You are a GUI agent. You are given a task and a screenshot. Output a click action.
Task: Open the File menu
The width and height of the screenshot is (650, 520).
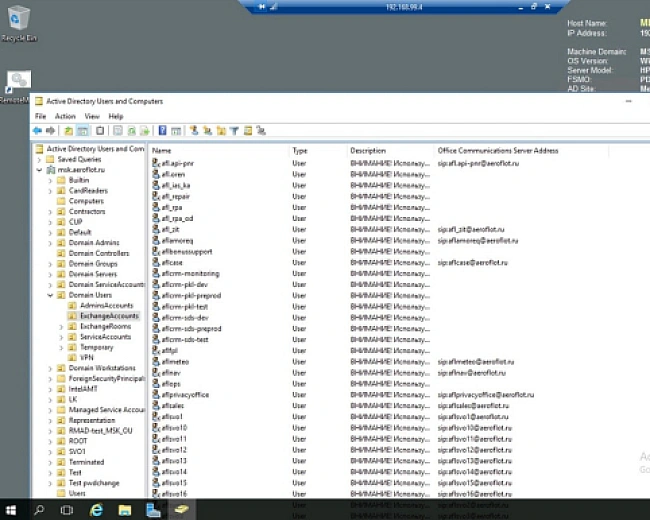coord(41,116)
